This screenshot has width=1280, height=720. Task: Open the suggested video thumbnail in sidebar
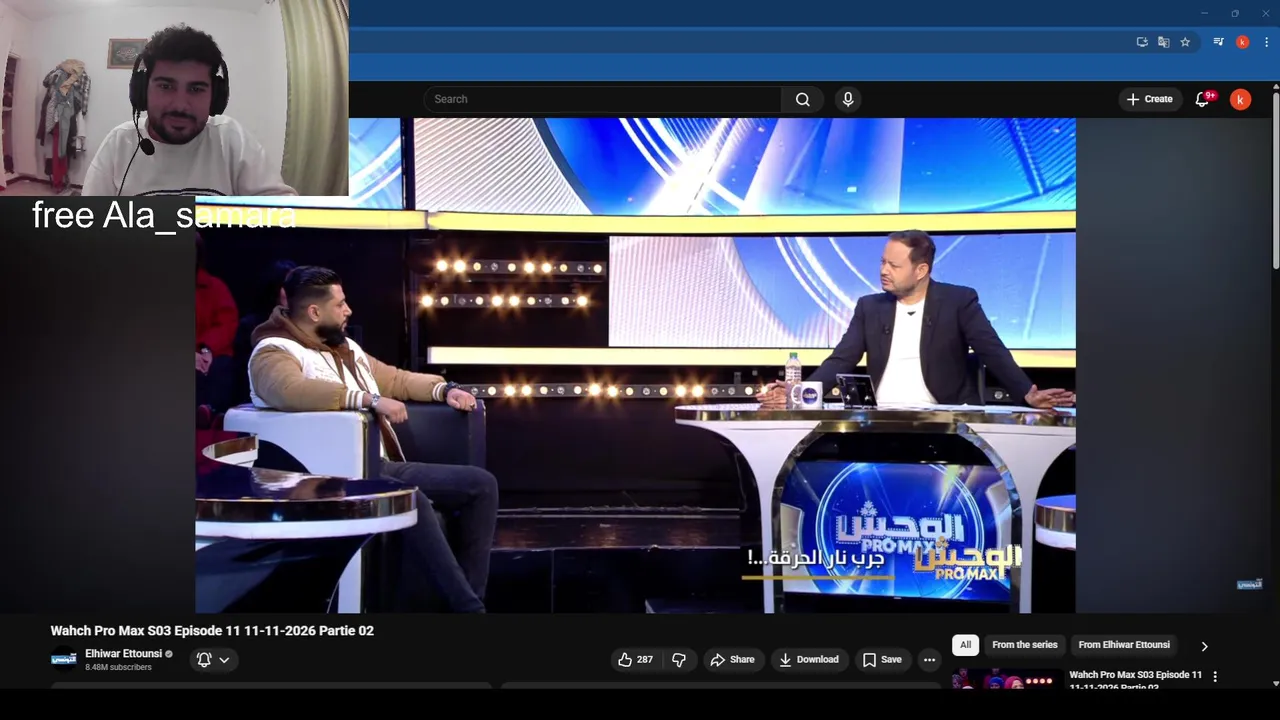coord(1008,679)
